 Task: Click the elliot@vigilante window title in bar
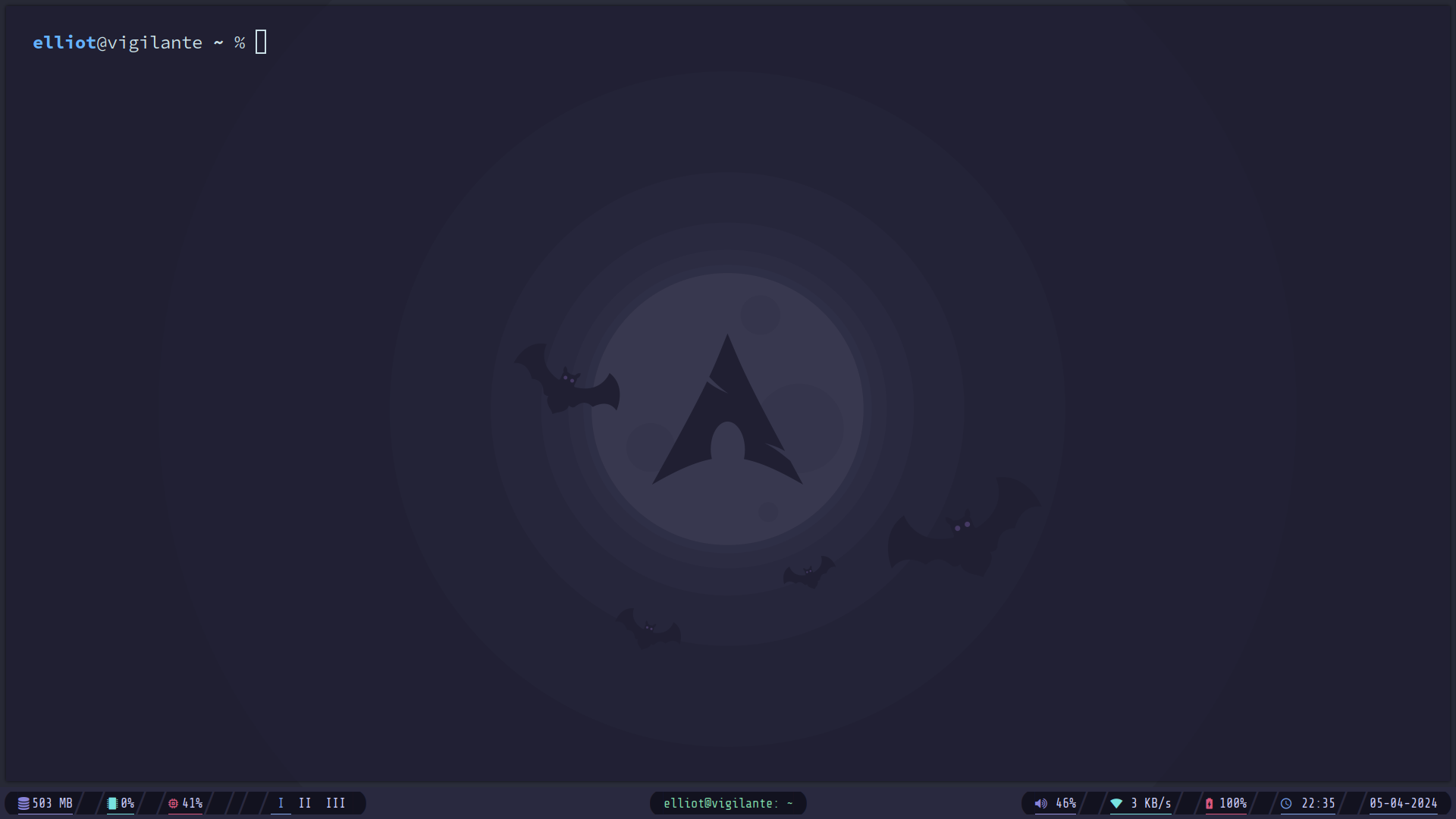(727, 803)
